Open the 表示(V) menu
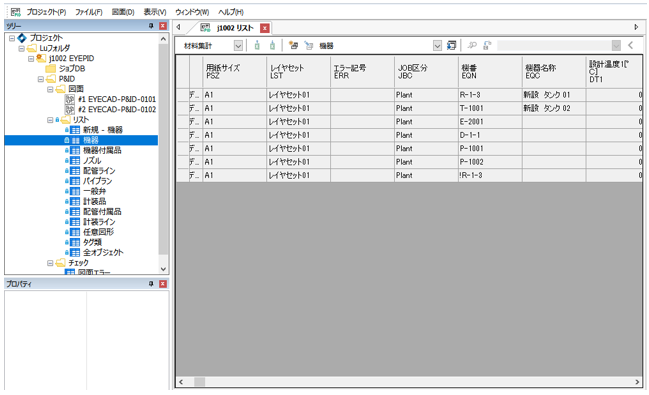Screen dimensions: 649x395 pos(155,12)
